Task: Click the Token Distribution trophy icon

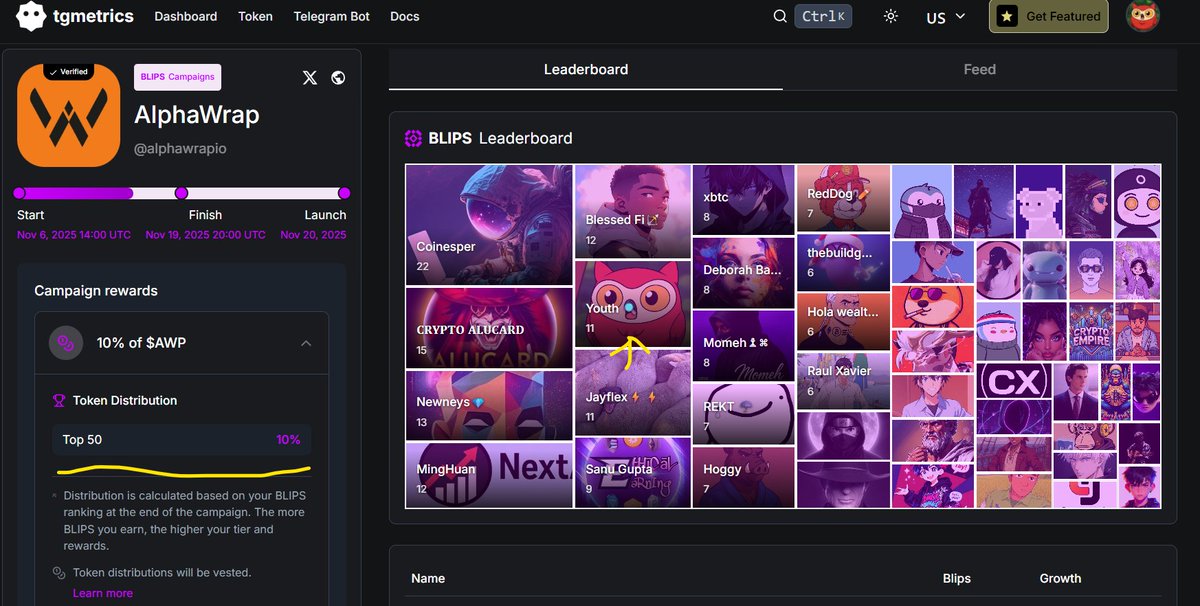Action: tap(58, 400)
